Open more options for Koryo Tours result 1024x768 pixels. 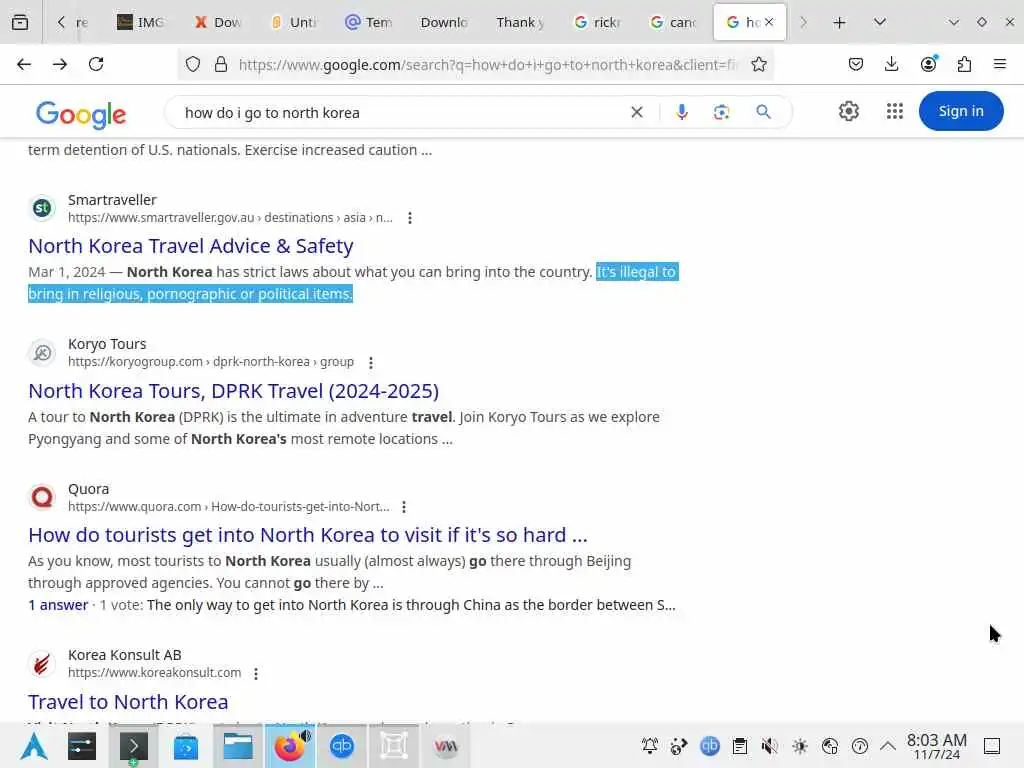371,362
